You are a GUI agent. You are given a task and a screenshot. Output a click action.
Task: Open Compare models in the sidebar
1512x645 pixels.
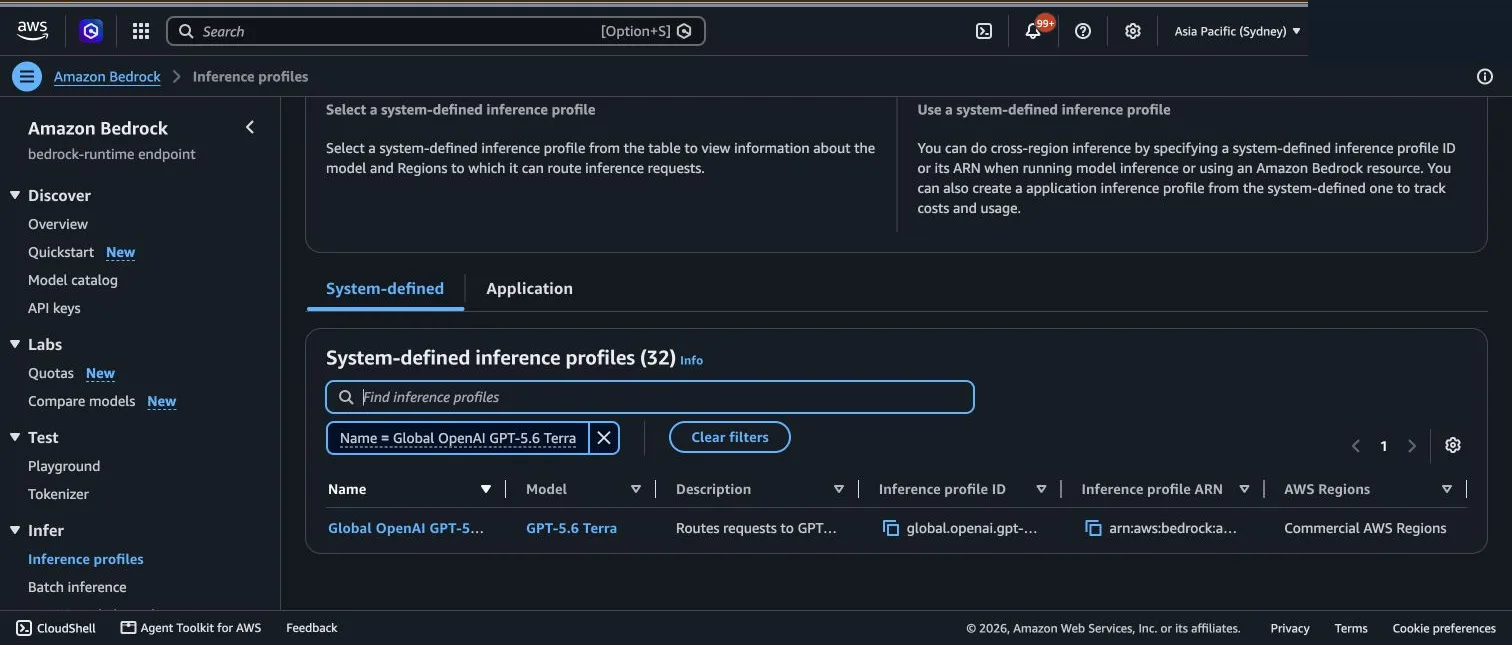tap(82, 401)
